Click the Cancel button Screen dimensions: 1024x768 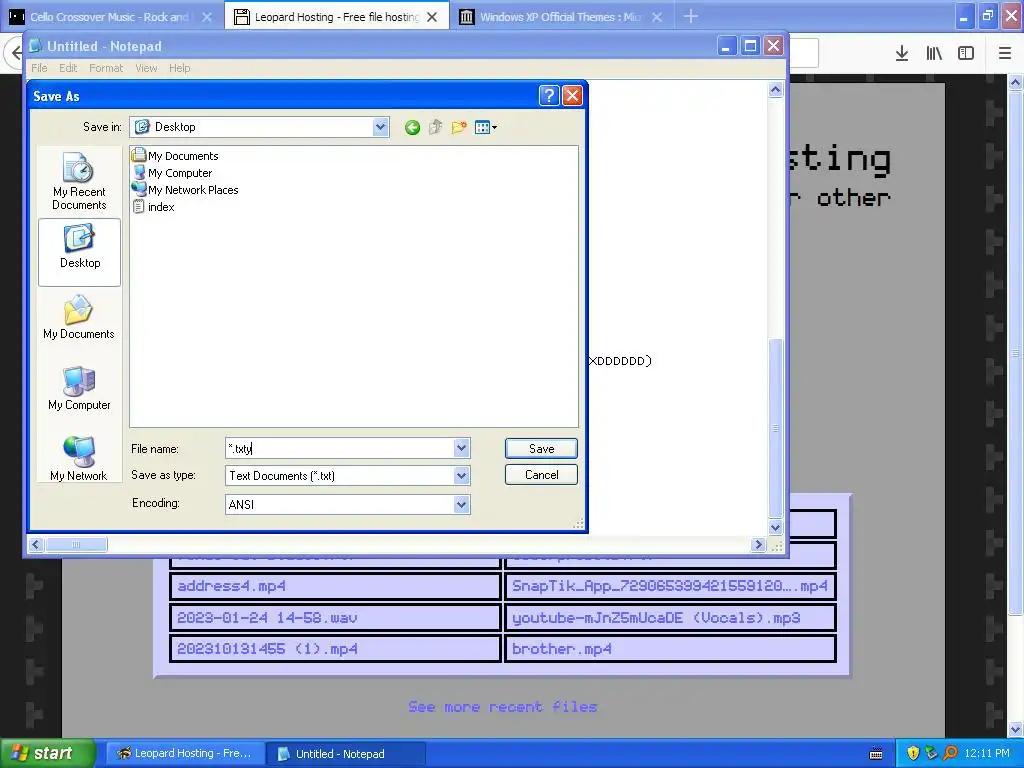pos(541,475)
